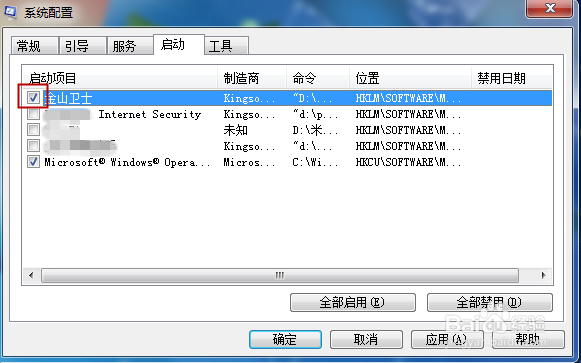Viewport: 581px width, 363px height.
Task: Click the D:\米... command cell
Action: (315, 130)
